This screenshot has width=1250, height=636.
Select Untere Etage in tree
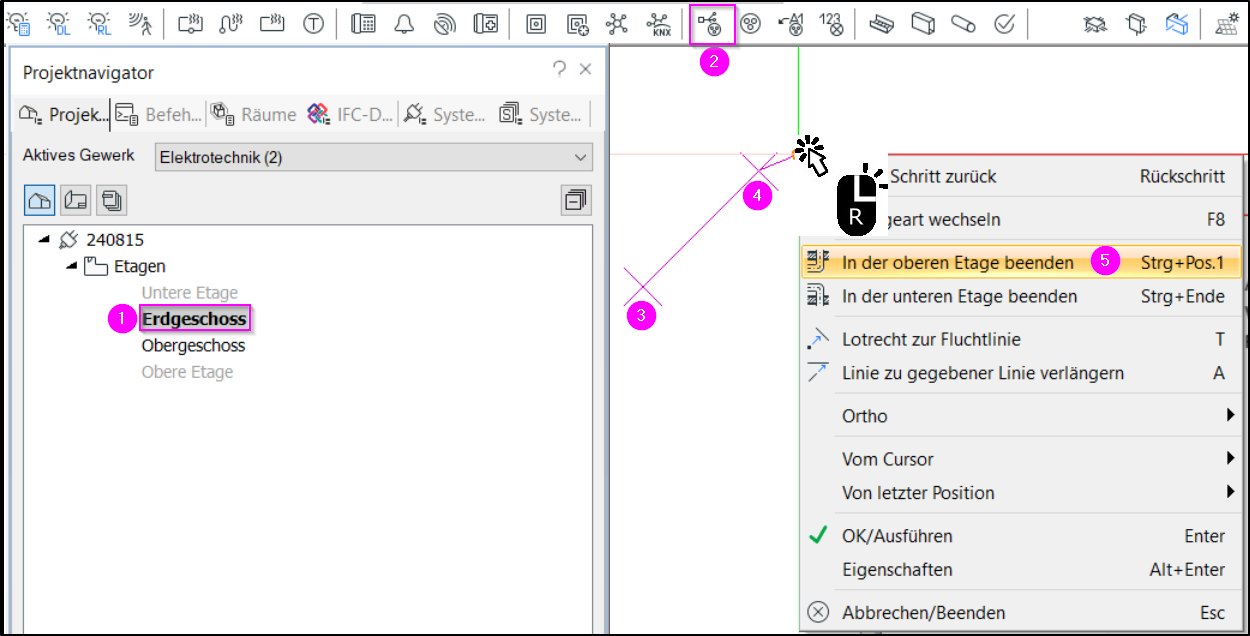190,293
